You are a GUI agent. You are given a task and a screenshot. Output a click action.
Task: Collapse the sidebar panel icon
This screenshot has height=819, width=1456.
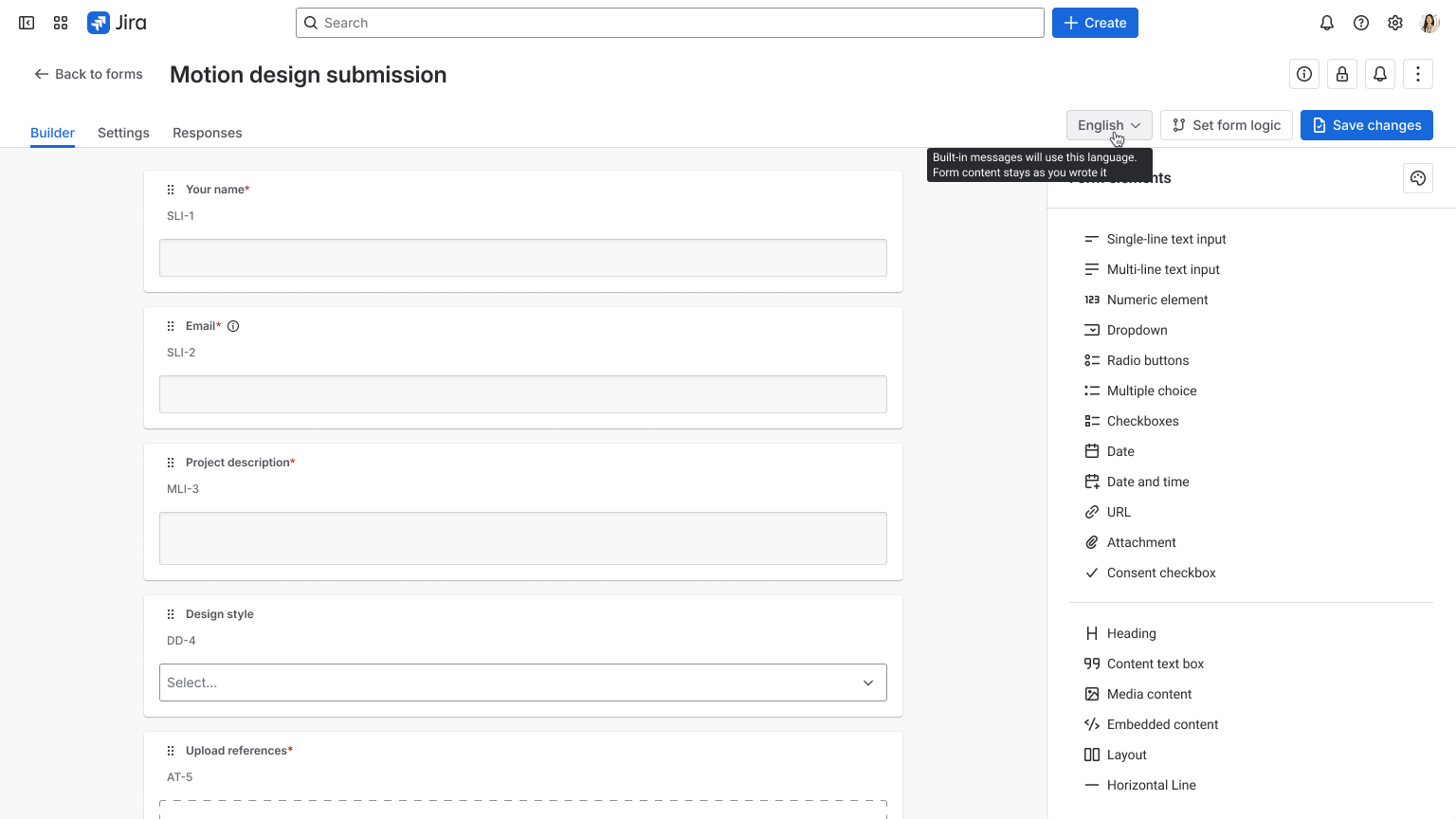(x=27, y=23)
